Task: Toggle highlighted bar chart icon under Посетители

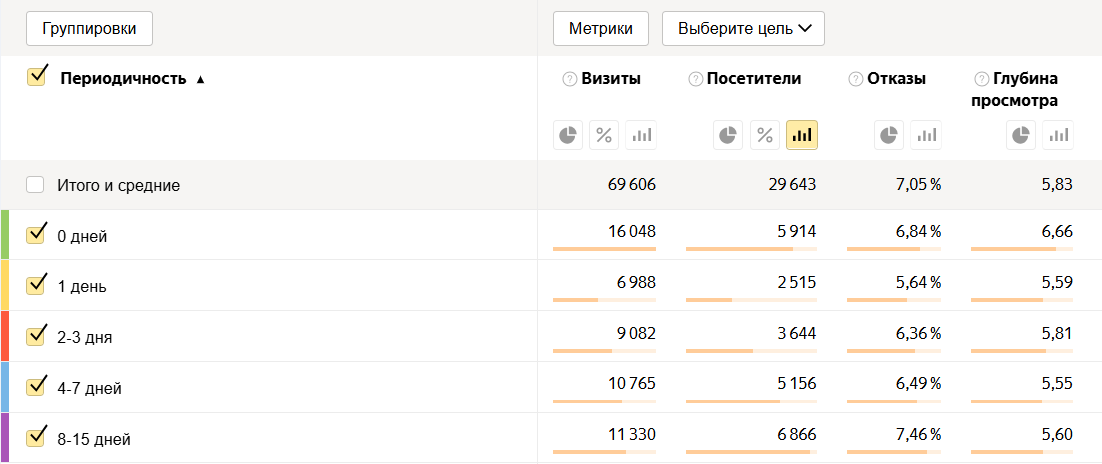Action: coord(802,135)
